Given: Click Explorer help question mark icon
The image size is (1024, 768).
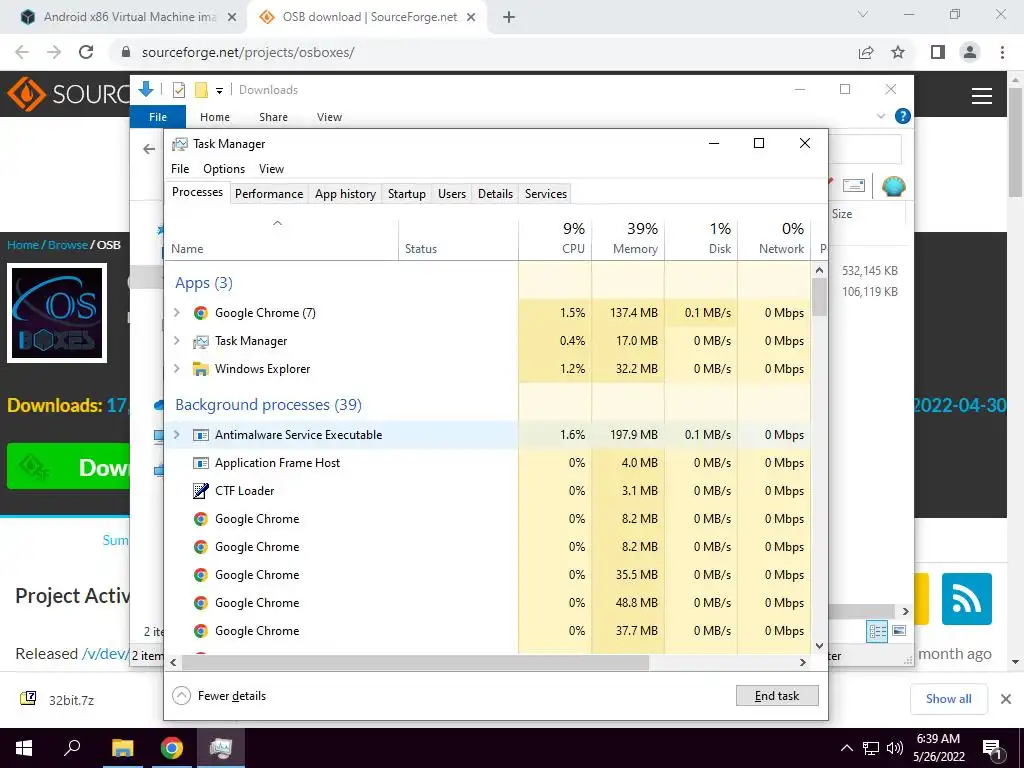Looking at the screenshot, I should click(903, 116).
